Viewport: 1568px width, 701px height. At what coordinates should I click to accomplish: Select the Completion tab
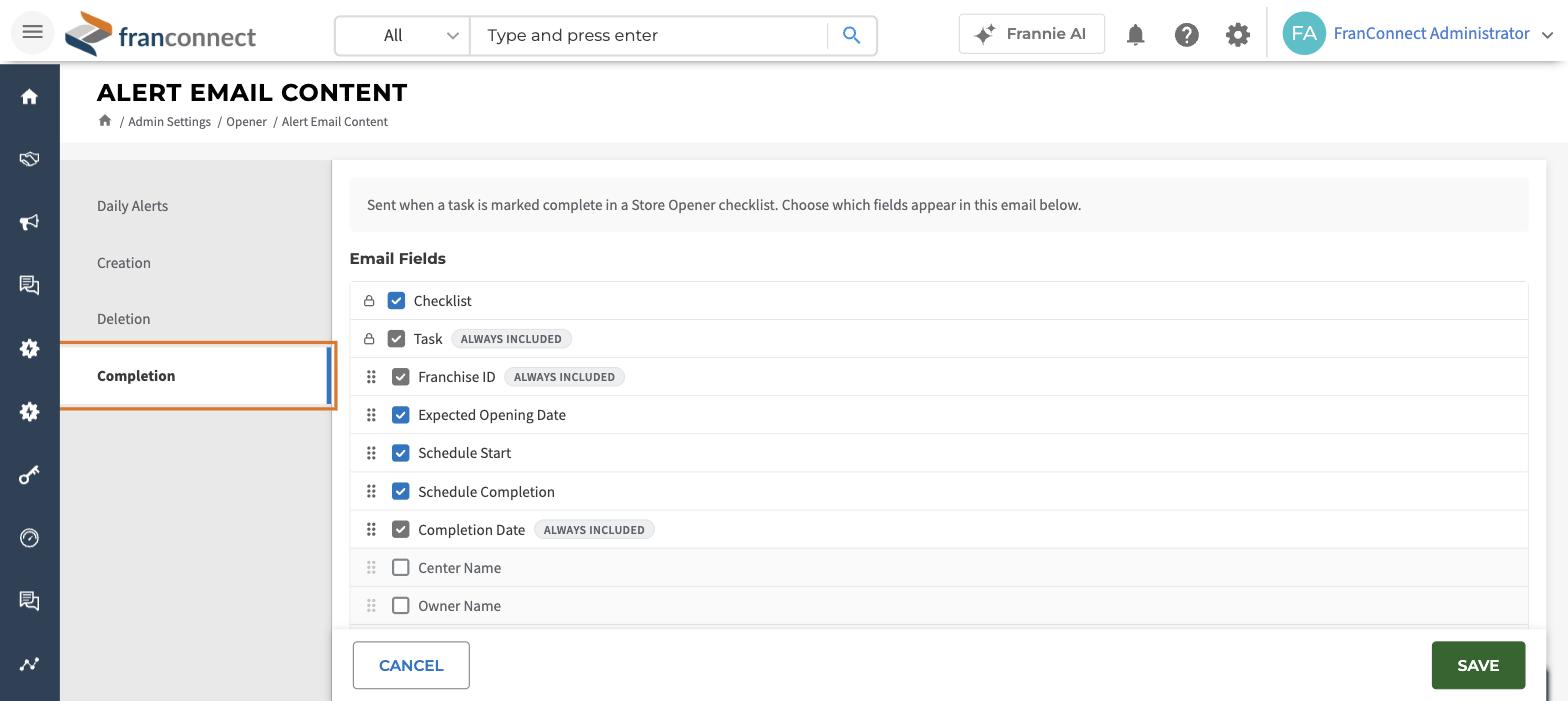pyautogui.click(x=195, y=376)
